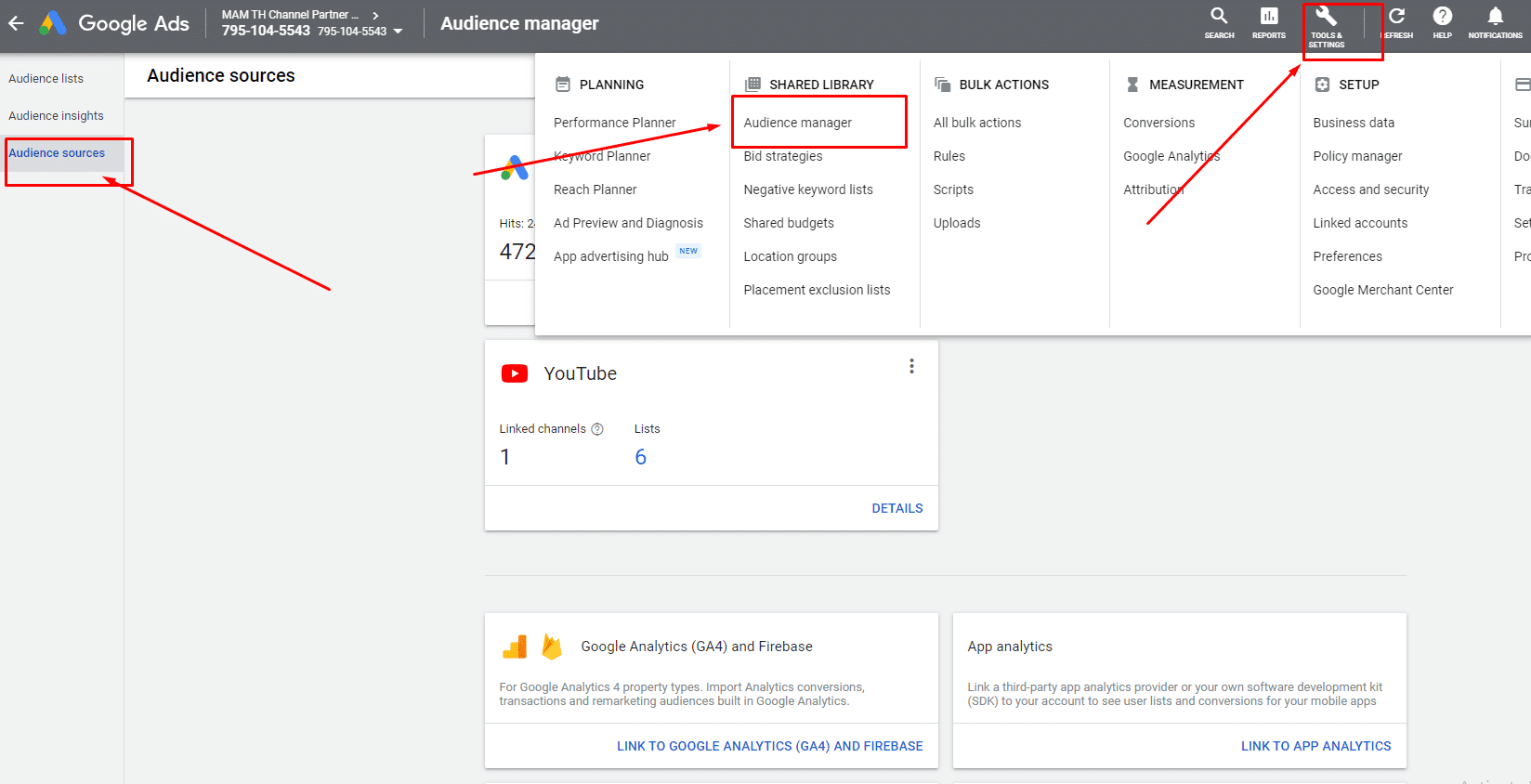The width and height of the screenshot is (1531, 784).
Task: Open the Search tool icon
Action: point(1219,17)
